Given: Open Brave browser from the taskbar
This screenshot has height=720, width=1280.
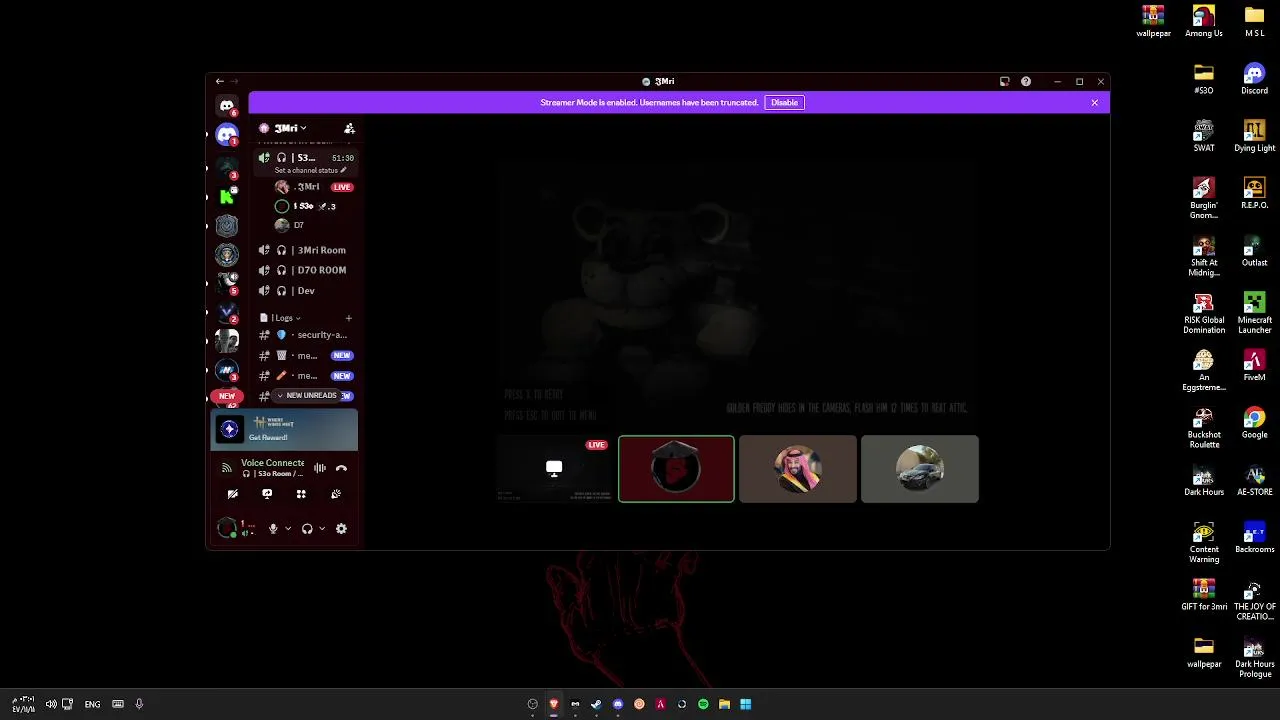Looking at the screenshot, I should [x=554, y=704].
